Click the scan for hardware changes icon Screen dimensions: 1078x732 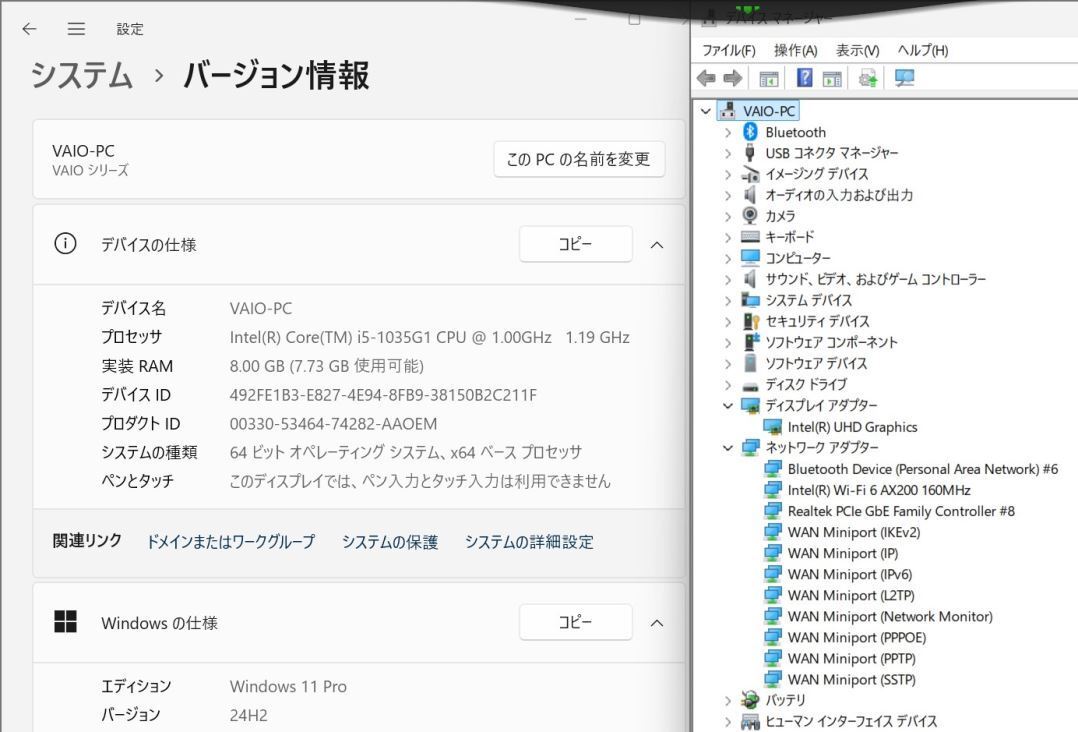click(905, 78)
